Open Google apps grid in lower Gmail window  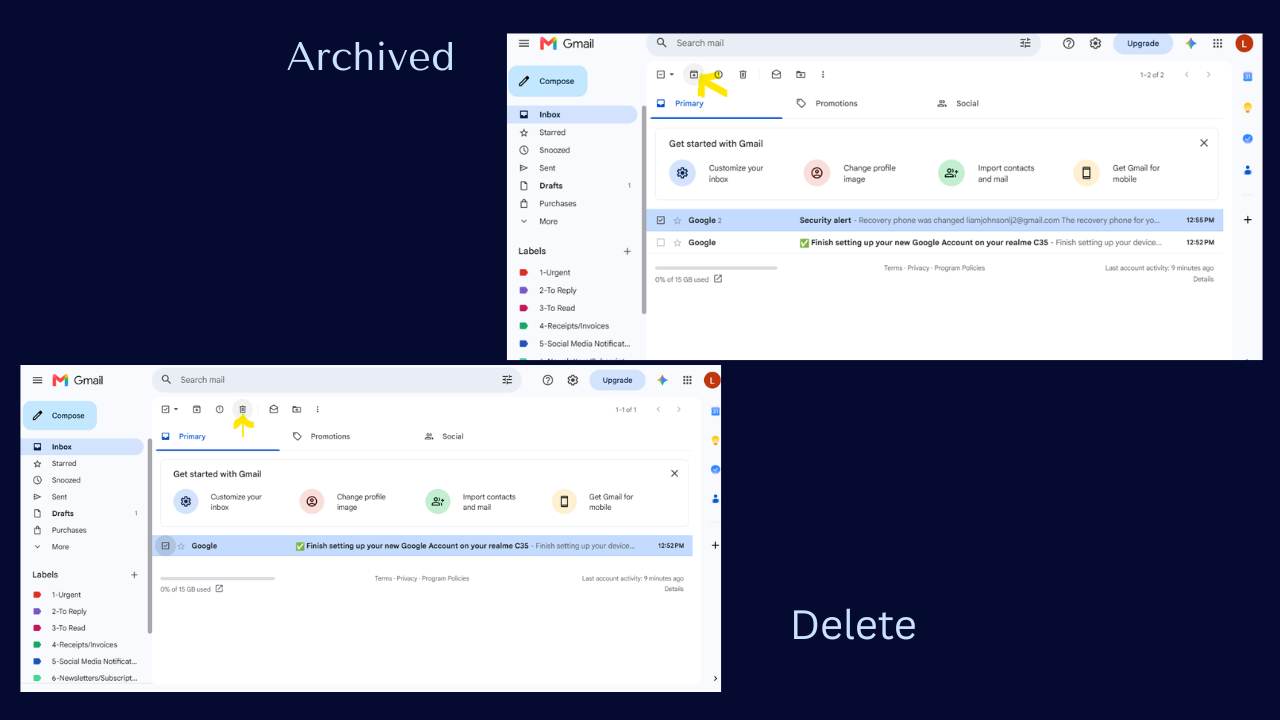tap(687, 380)
